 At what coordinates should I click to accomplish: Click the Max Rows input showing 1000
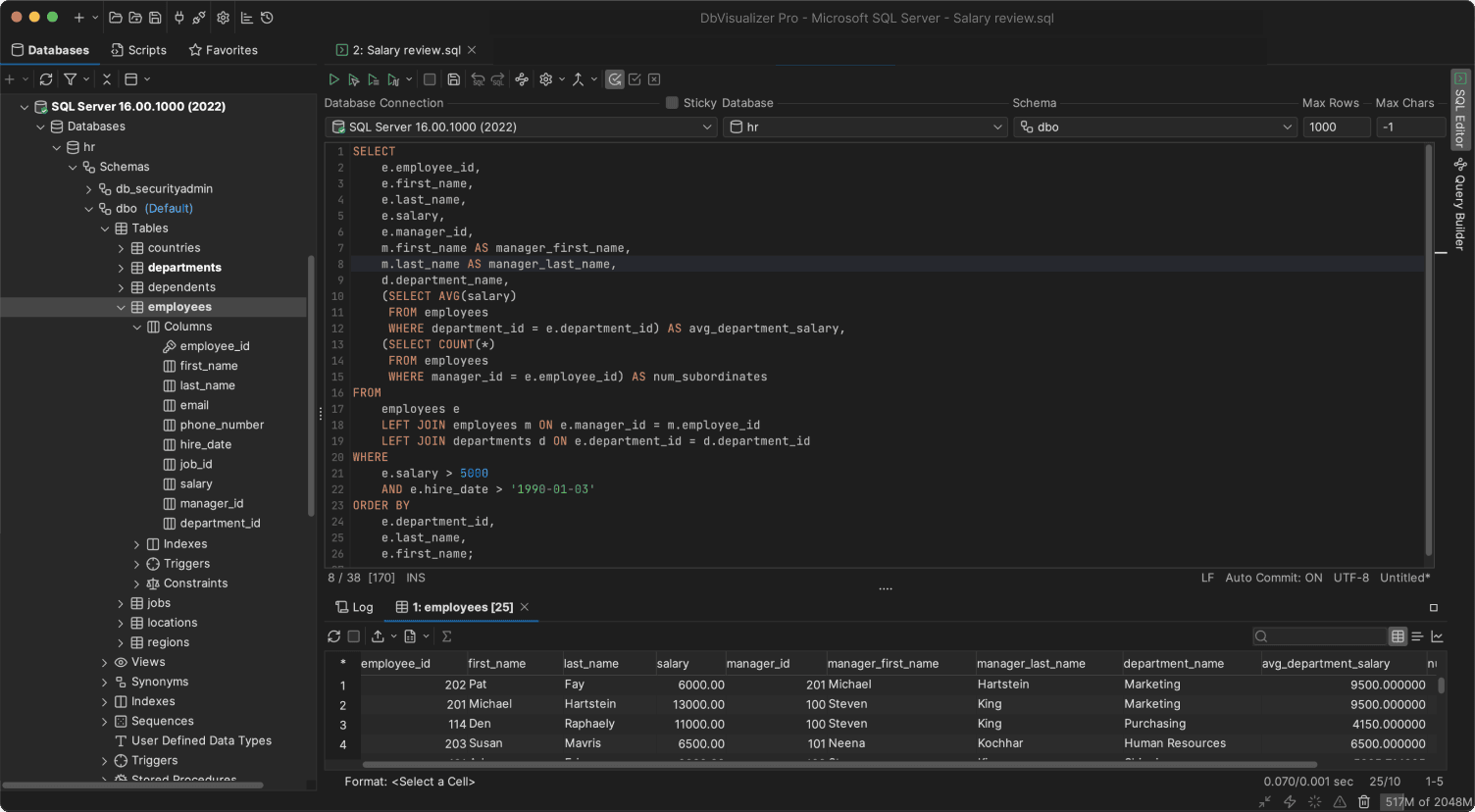pyautogui.click(x=1336, y=127)
